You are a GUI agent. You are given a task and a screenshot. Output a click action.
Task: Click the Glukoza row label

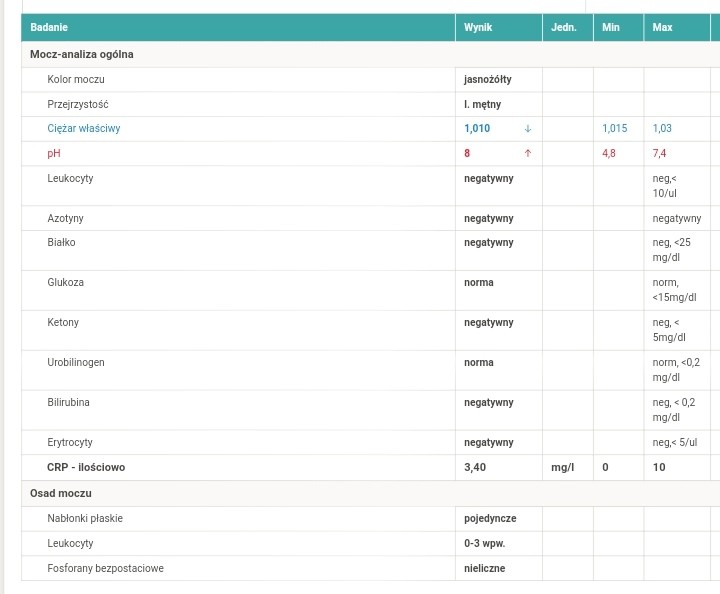[x=66, y=283]
